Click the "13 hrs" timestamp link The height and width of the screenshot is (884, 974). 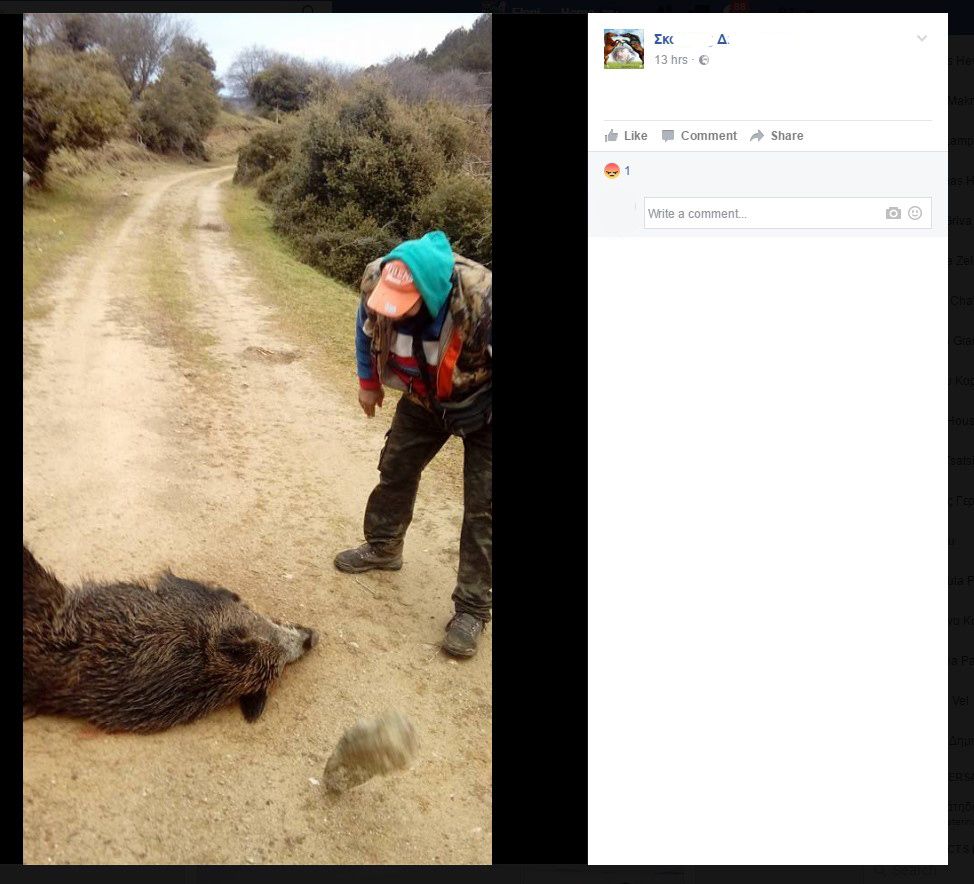(x=670, y=60)
